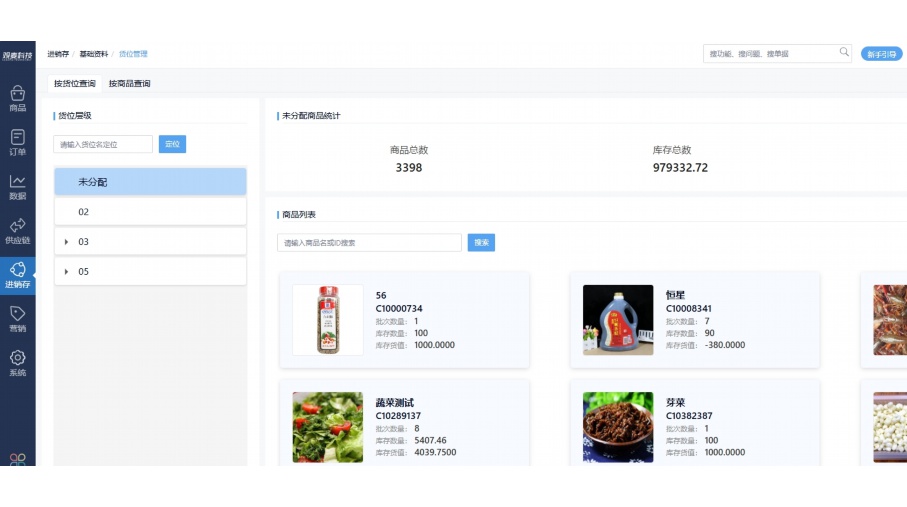Viewport: 907px width, 507px height.
Task: Select the 02 location item
Action: [150, 212]
